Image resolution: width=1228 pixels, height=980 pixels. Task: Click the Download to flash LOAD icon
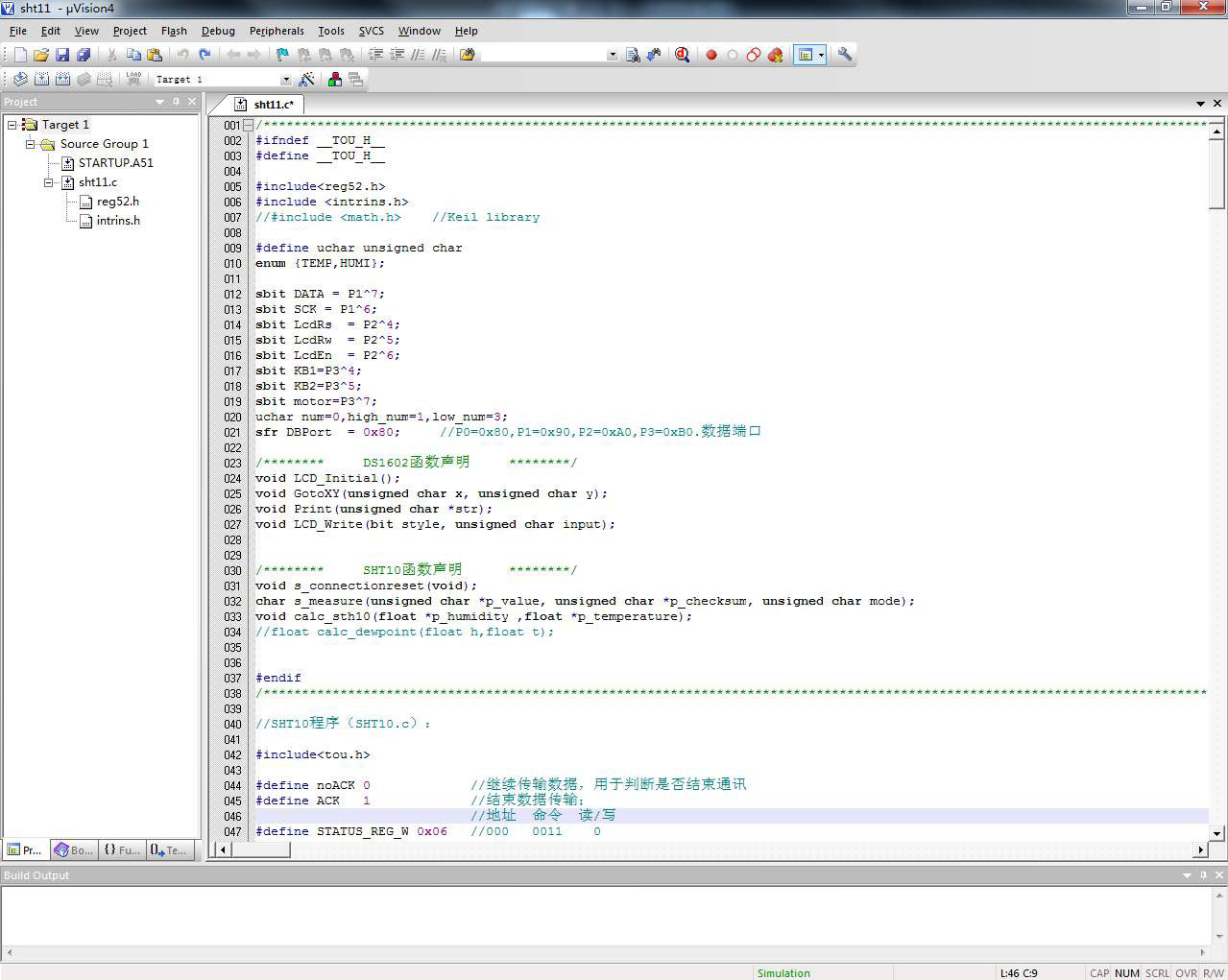click(x=133, y=79)
